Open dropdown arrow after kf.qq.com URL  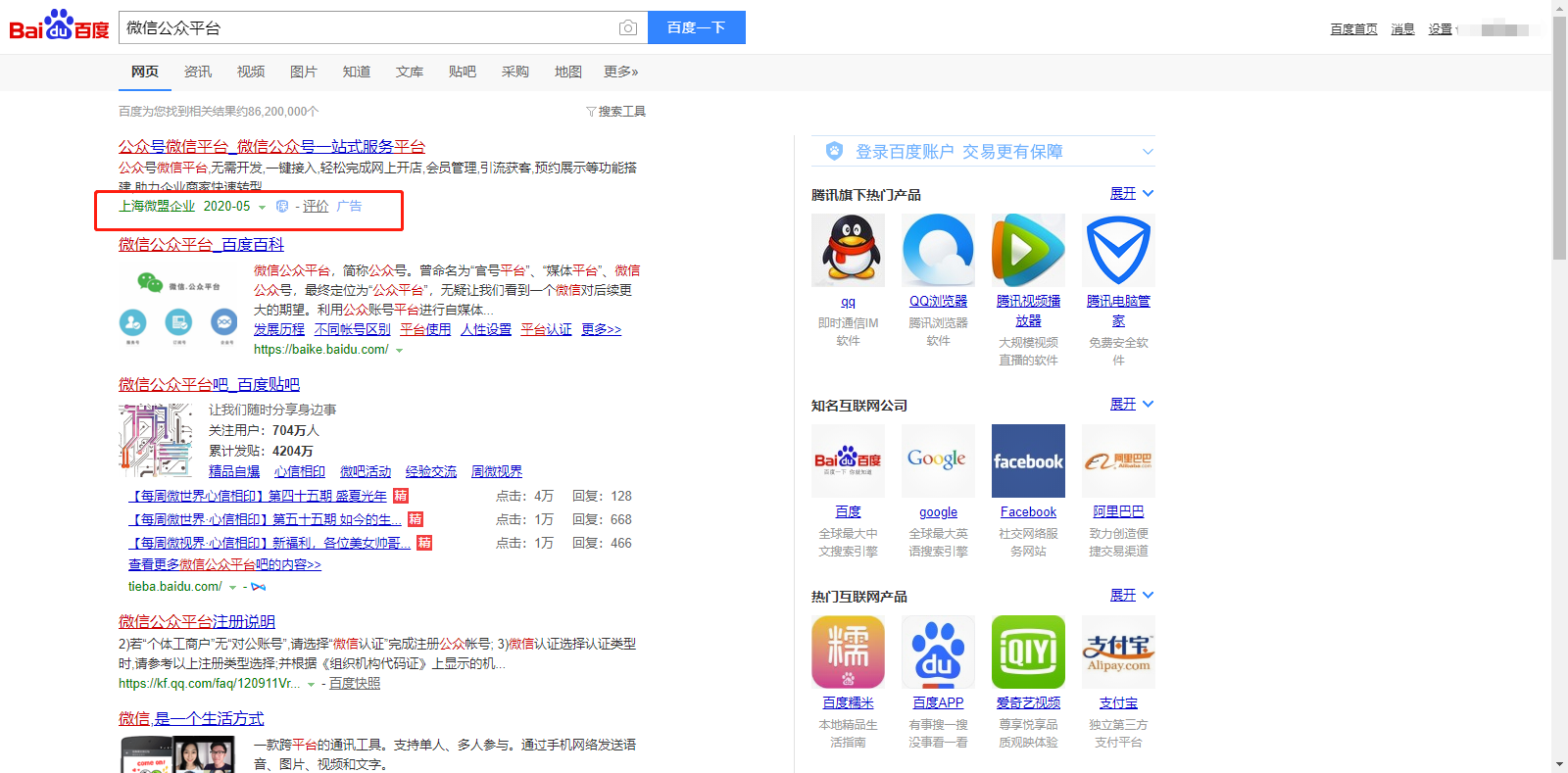click(311, 685)
